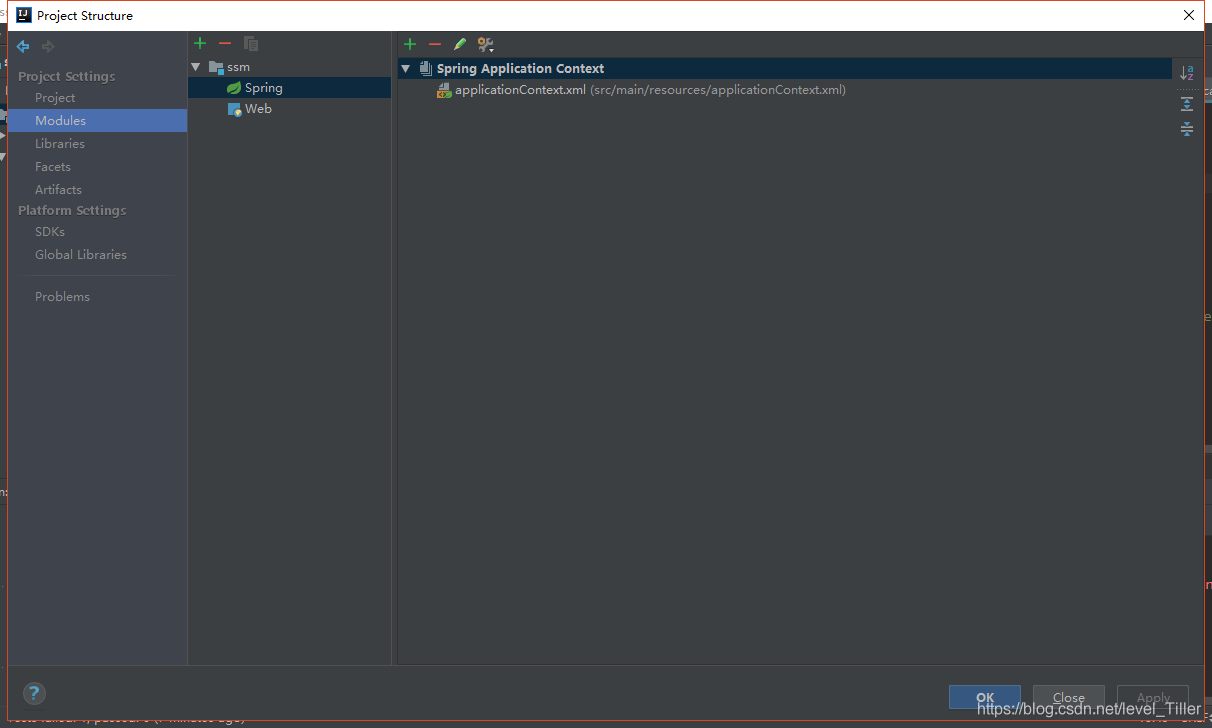1212x728 pixels.
Task: Remove the selected module facet
Action: pyautogui.click(x=225, y=43)
